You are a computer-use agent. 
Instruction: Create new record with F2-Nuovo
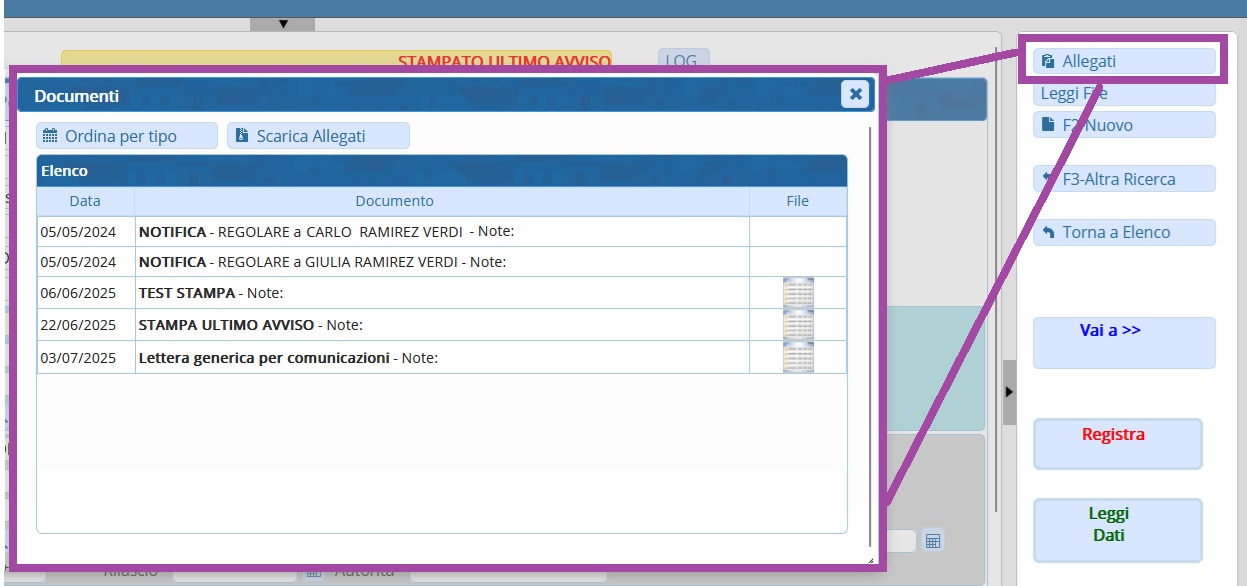point(1124,125)
